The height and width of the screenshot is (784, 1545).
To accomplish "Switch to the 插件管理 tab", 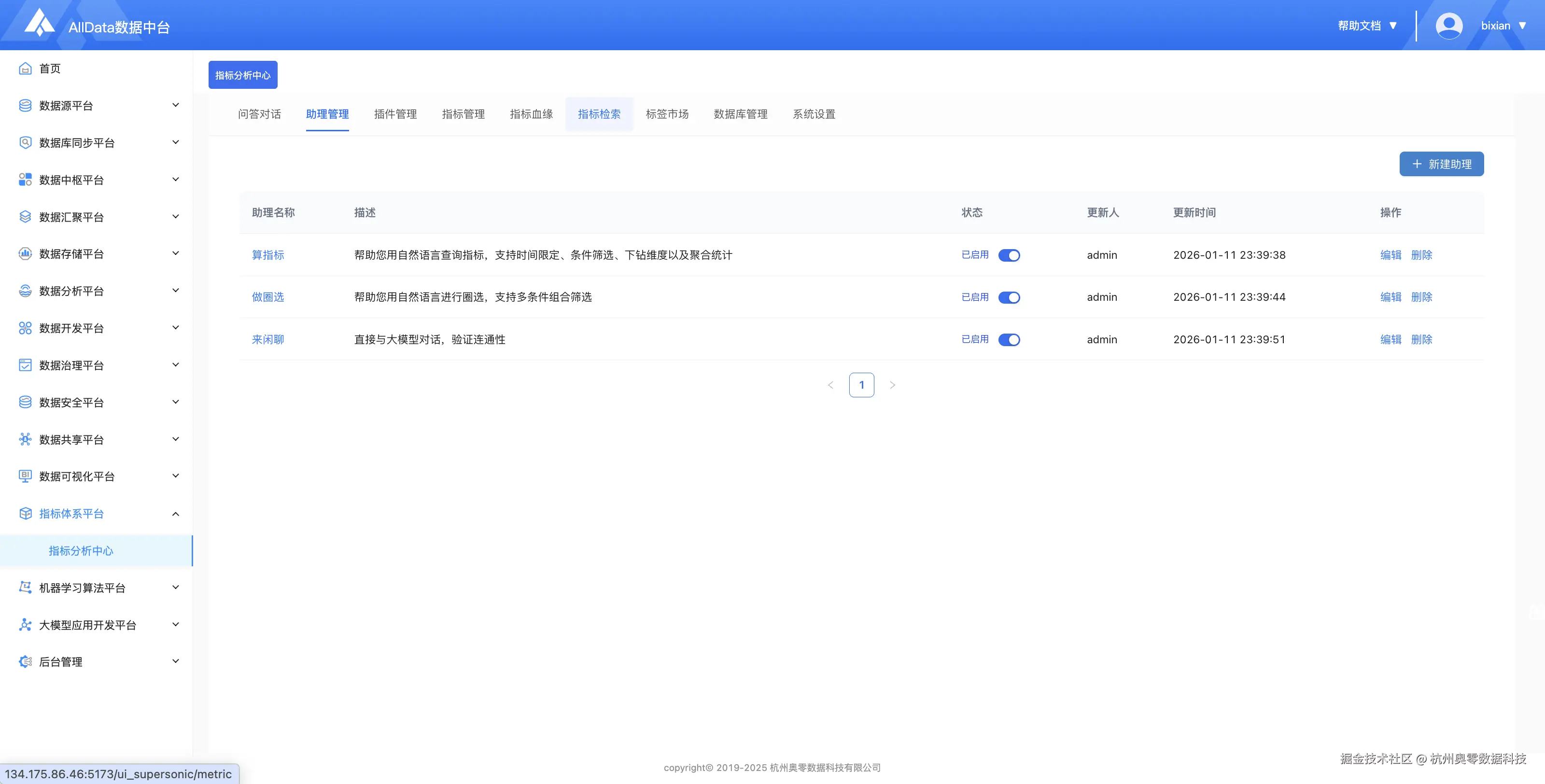I will (x=395, y=114).
